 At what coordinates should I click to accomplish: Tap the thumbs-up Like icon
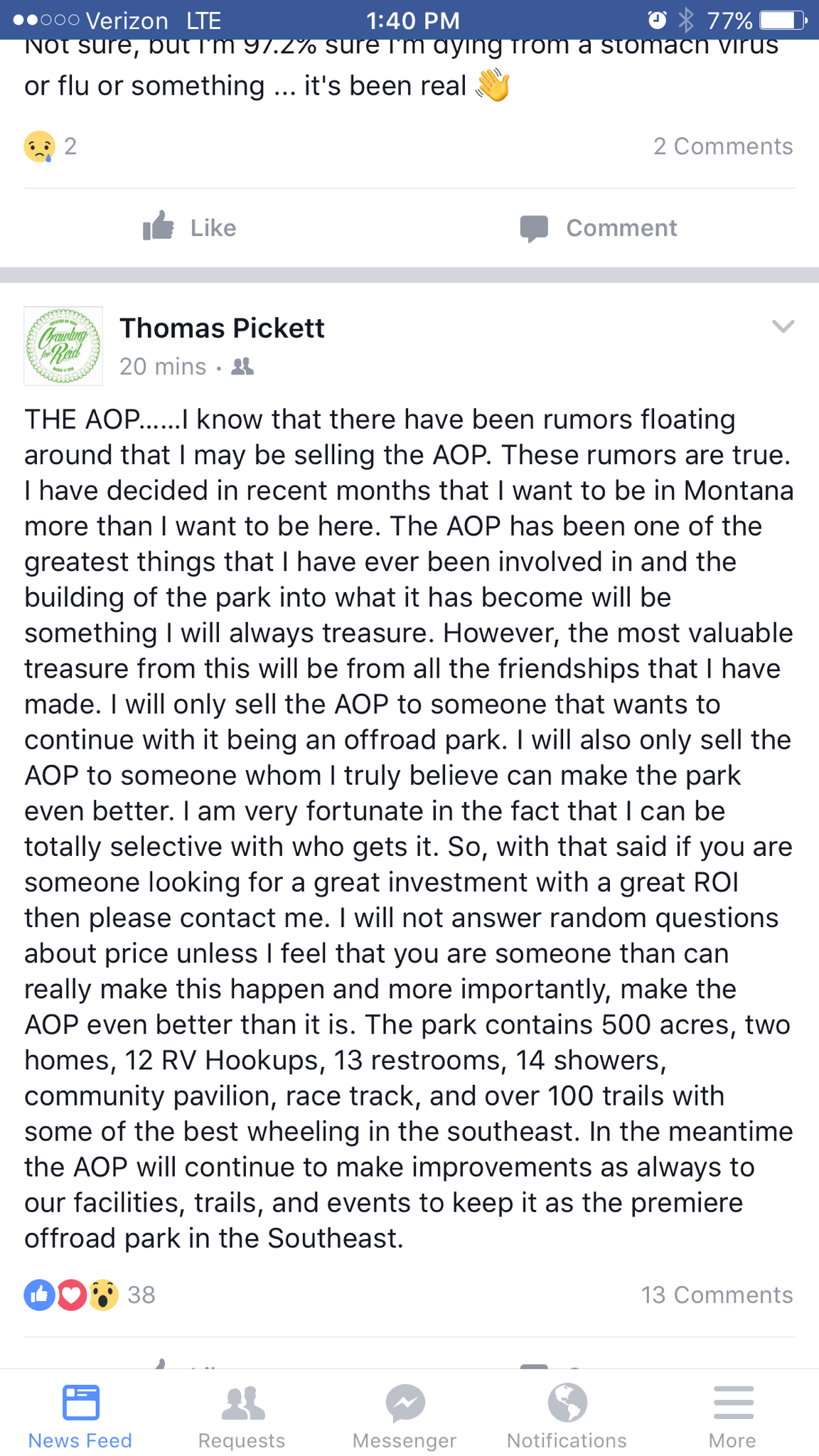(159, 227)
